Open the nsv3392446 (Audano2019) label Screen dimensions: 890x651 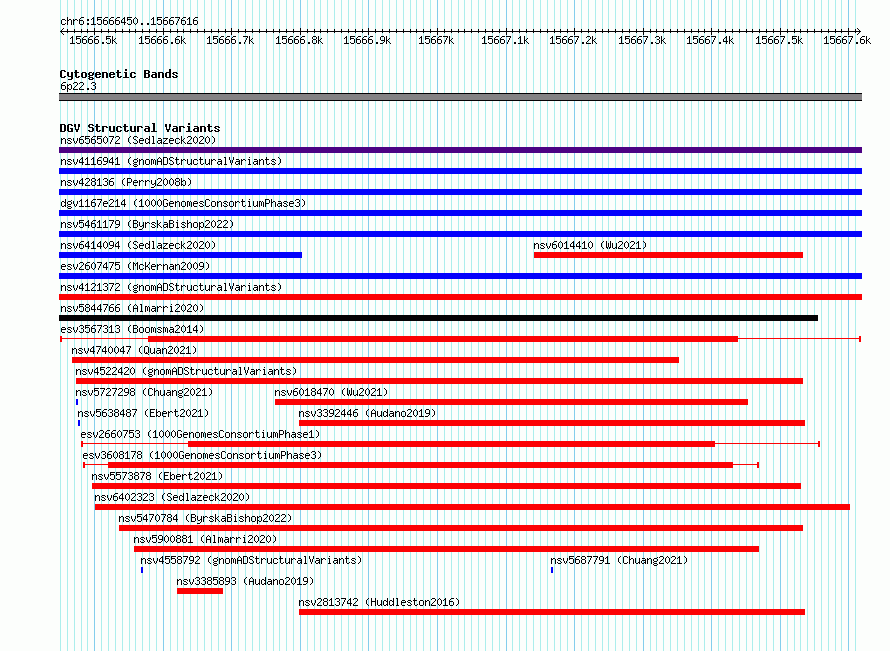click(x=367, y=413)
